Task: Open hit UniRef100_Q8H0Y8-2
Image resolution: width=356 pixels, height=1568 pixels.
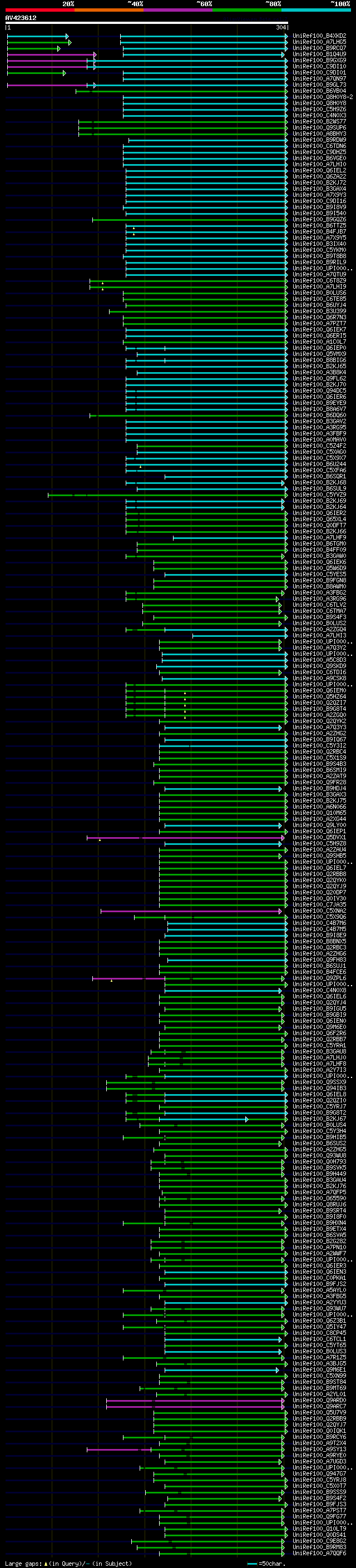Action: pyautogui.click(x=323, y=97)
